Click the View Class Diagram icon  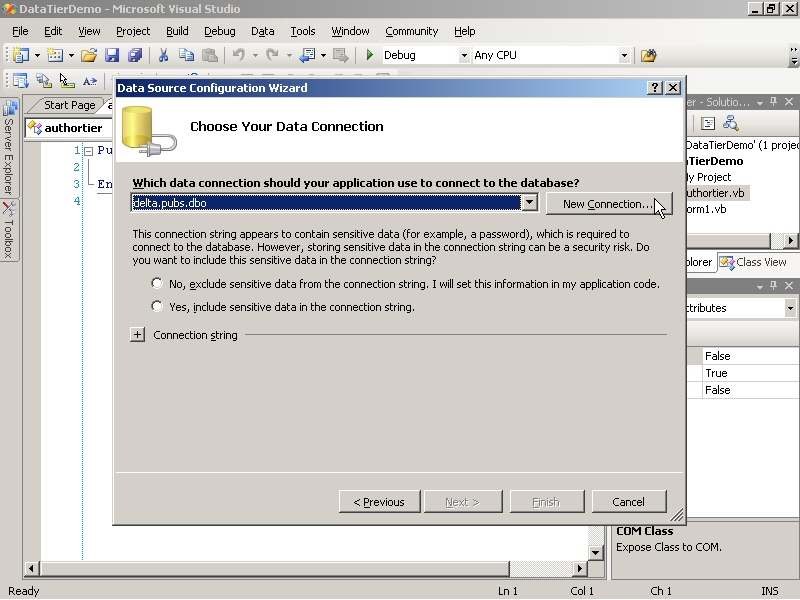(731, 123)
